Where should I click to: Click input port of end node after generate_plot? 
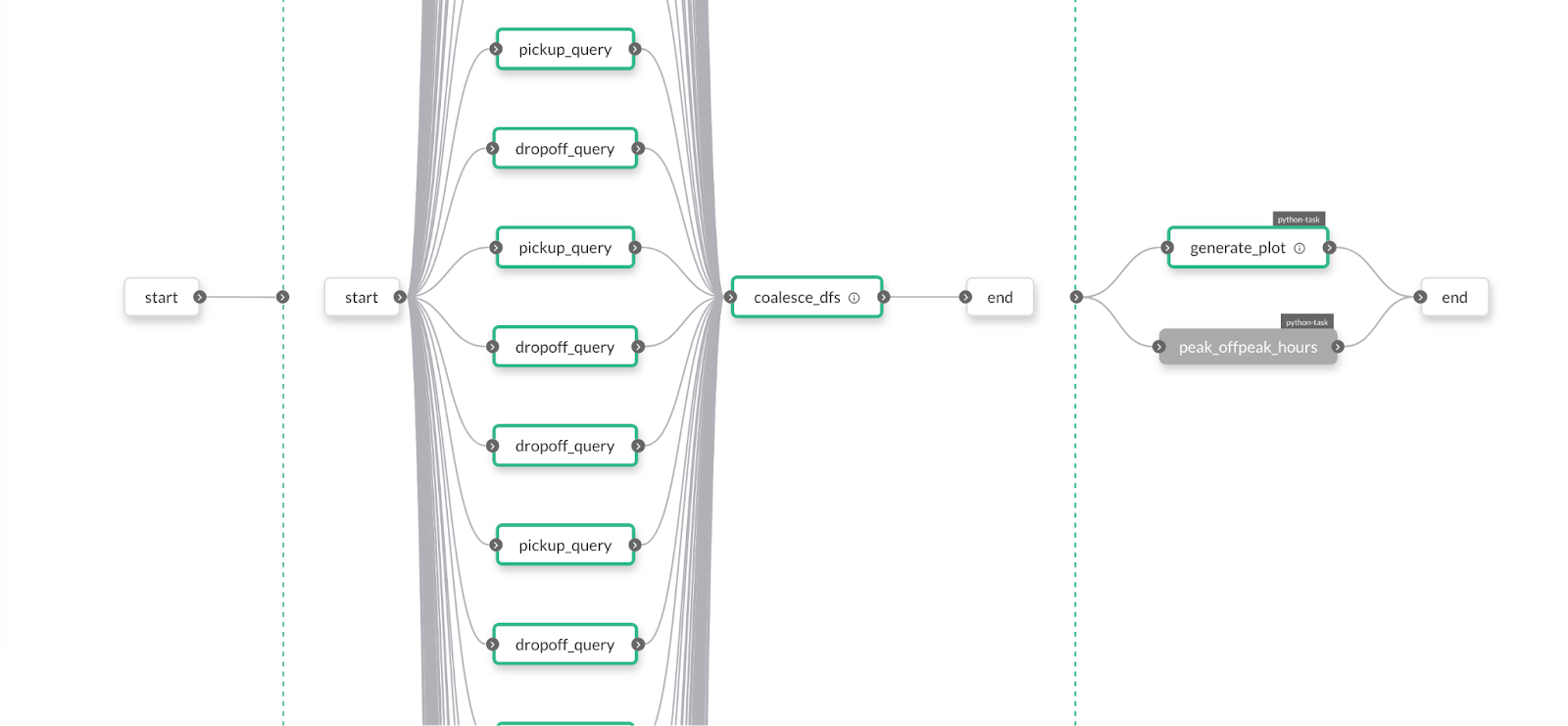click(x=1420, y=297)
